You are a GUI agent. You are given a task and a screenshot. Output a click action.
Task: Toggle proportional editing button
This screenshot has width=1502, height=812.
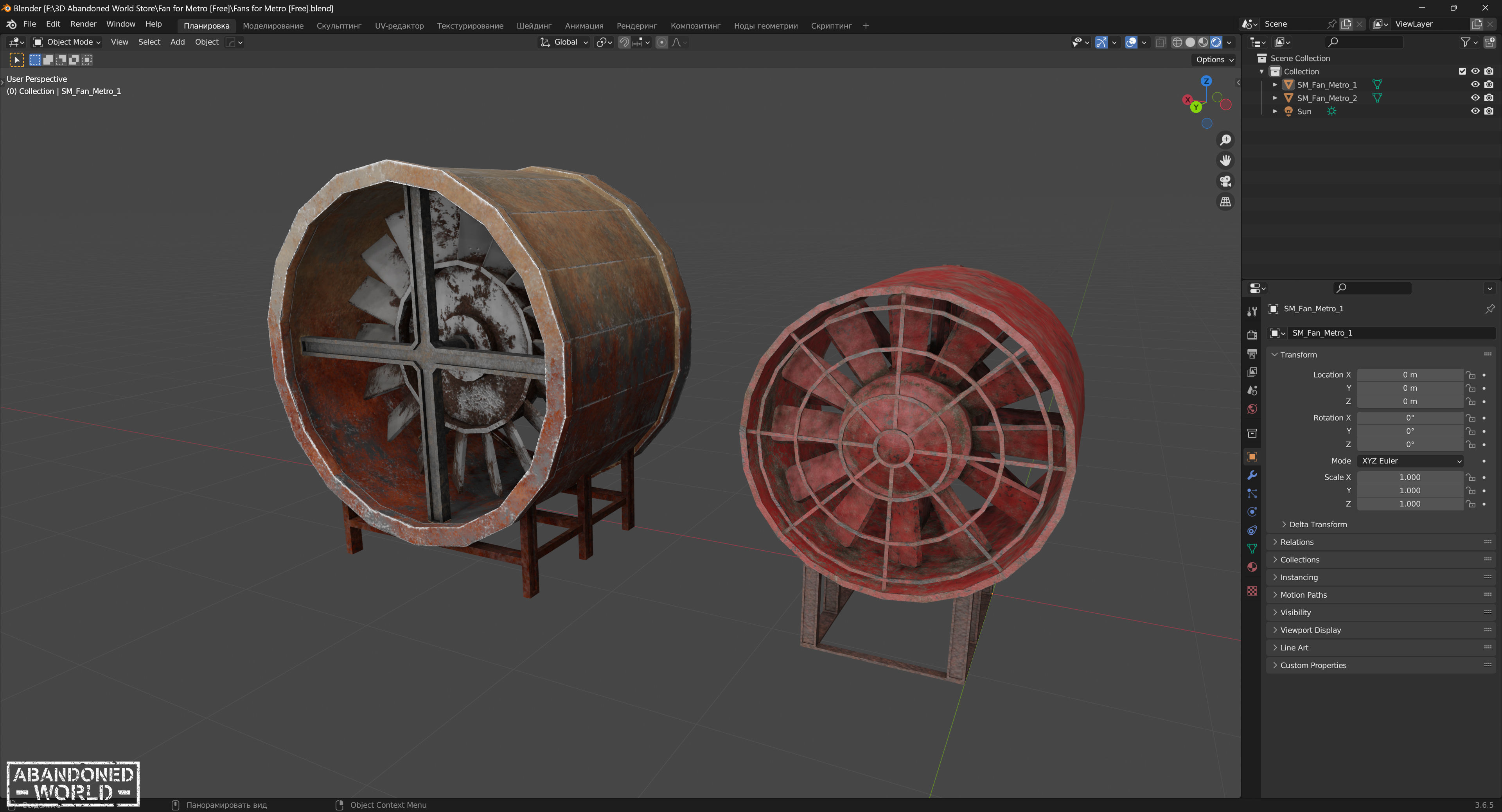pyautogui.click(x=661, y=42)
